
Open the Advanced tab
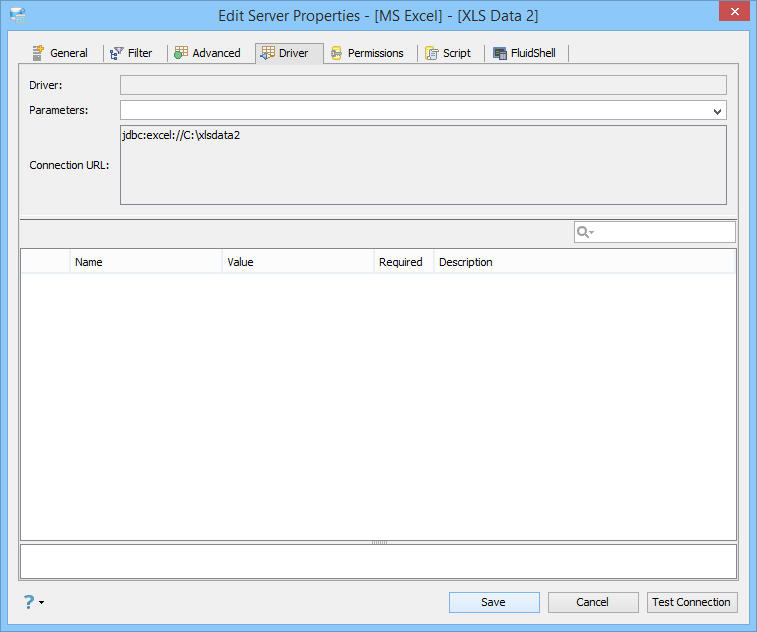[208, 53]
